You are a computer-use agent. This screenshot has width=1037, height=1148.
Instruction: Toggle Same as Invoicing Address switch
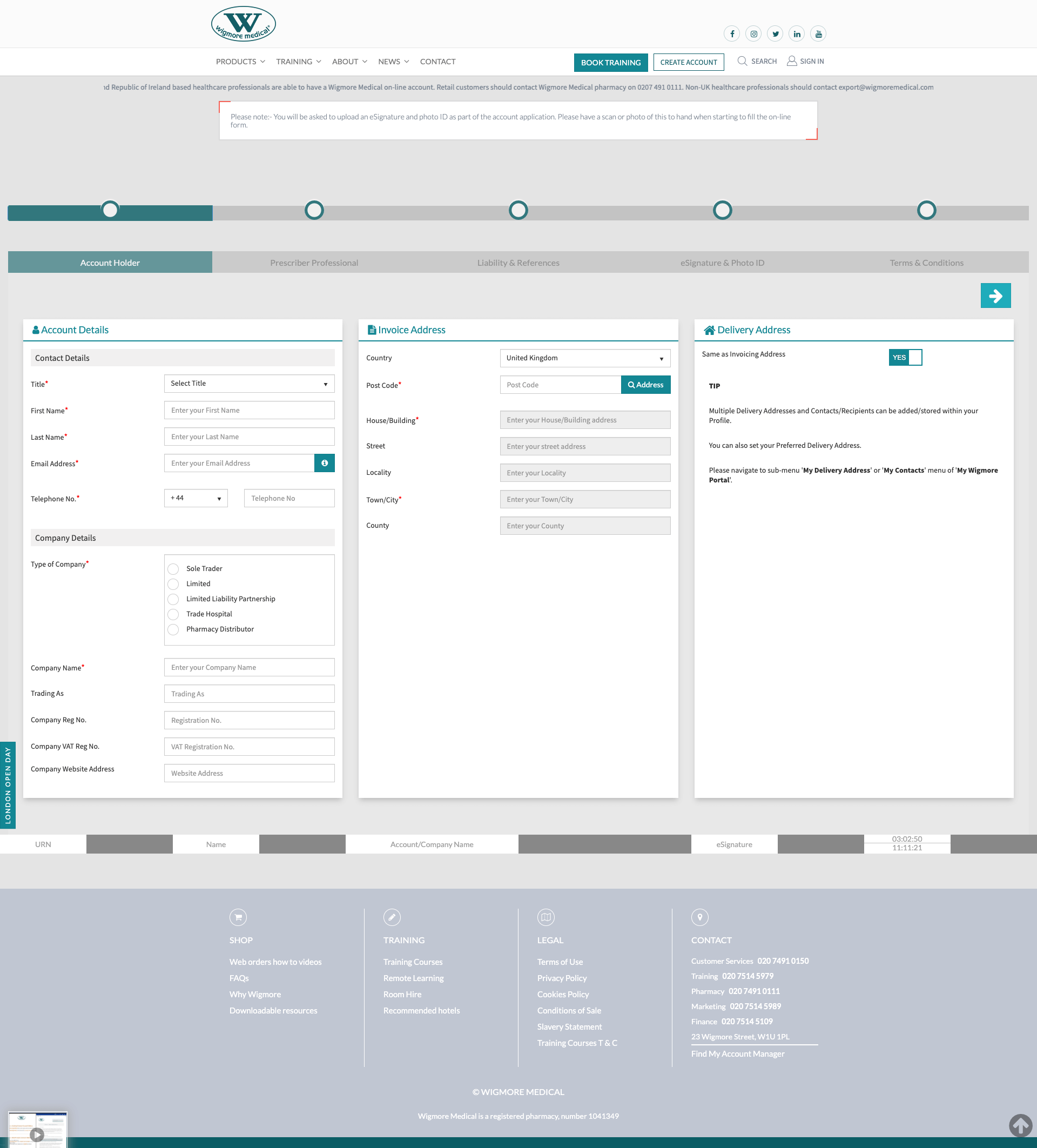click(905, 358)
